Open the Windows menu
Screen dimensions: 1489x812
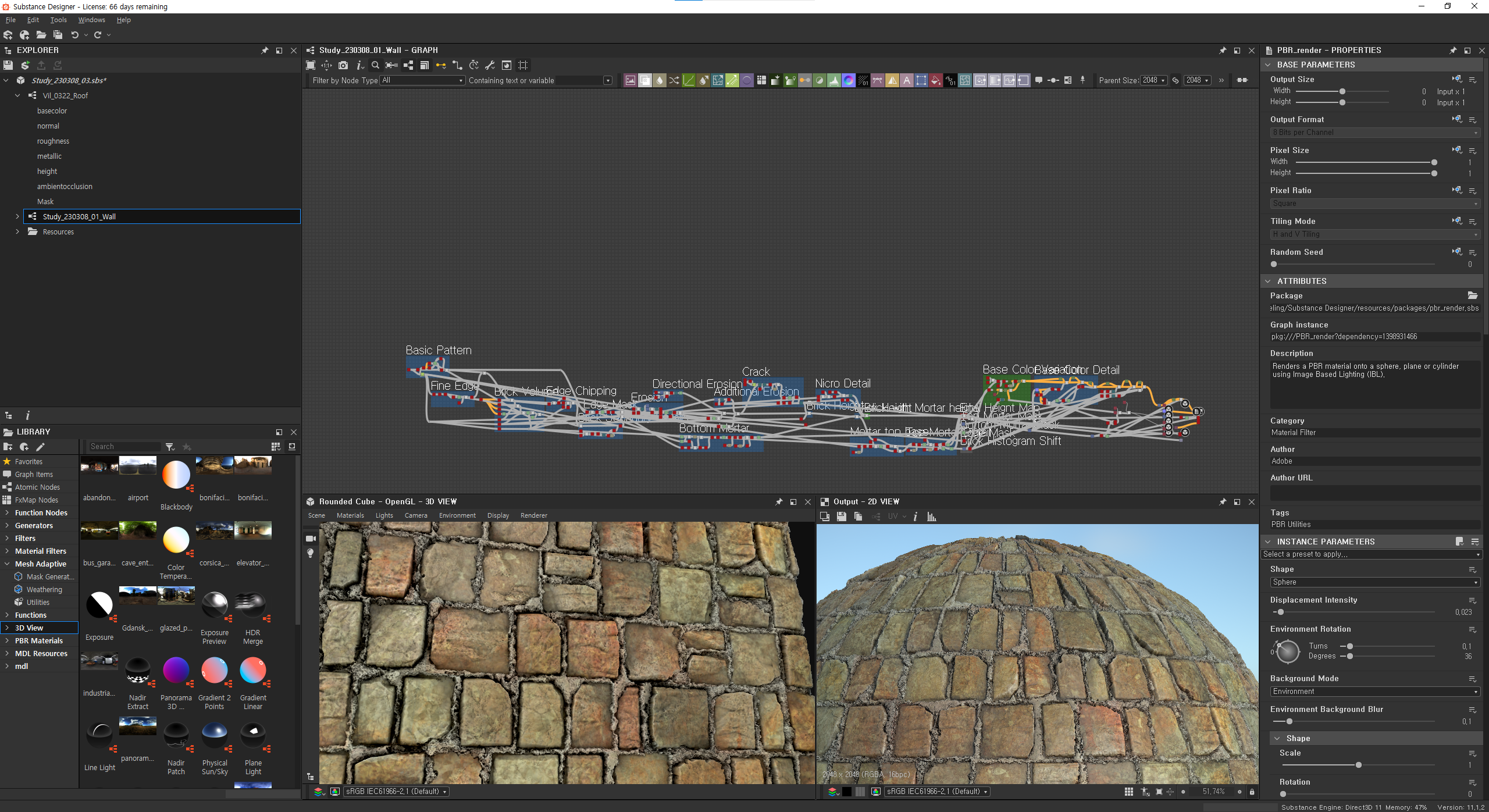click(91, 20)
